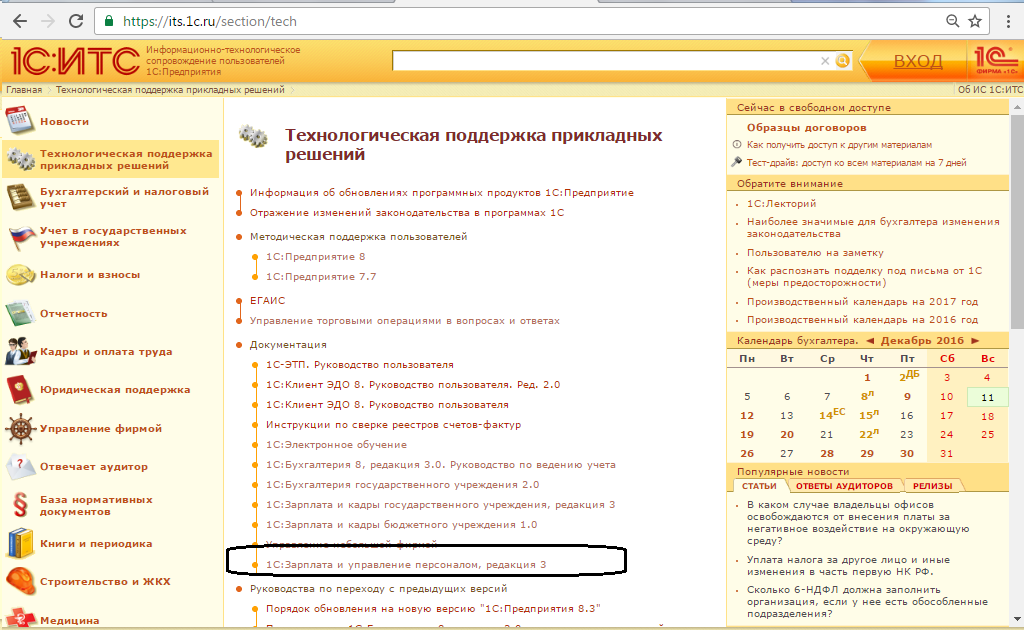This screenshot has height=630, width=1024.
Task: Click the abacus icon for Бухгалтерский учет
Action: [x=20, y=197]
